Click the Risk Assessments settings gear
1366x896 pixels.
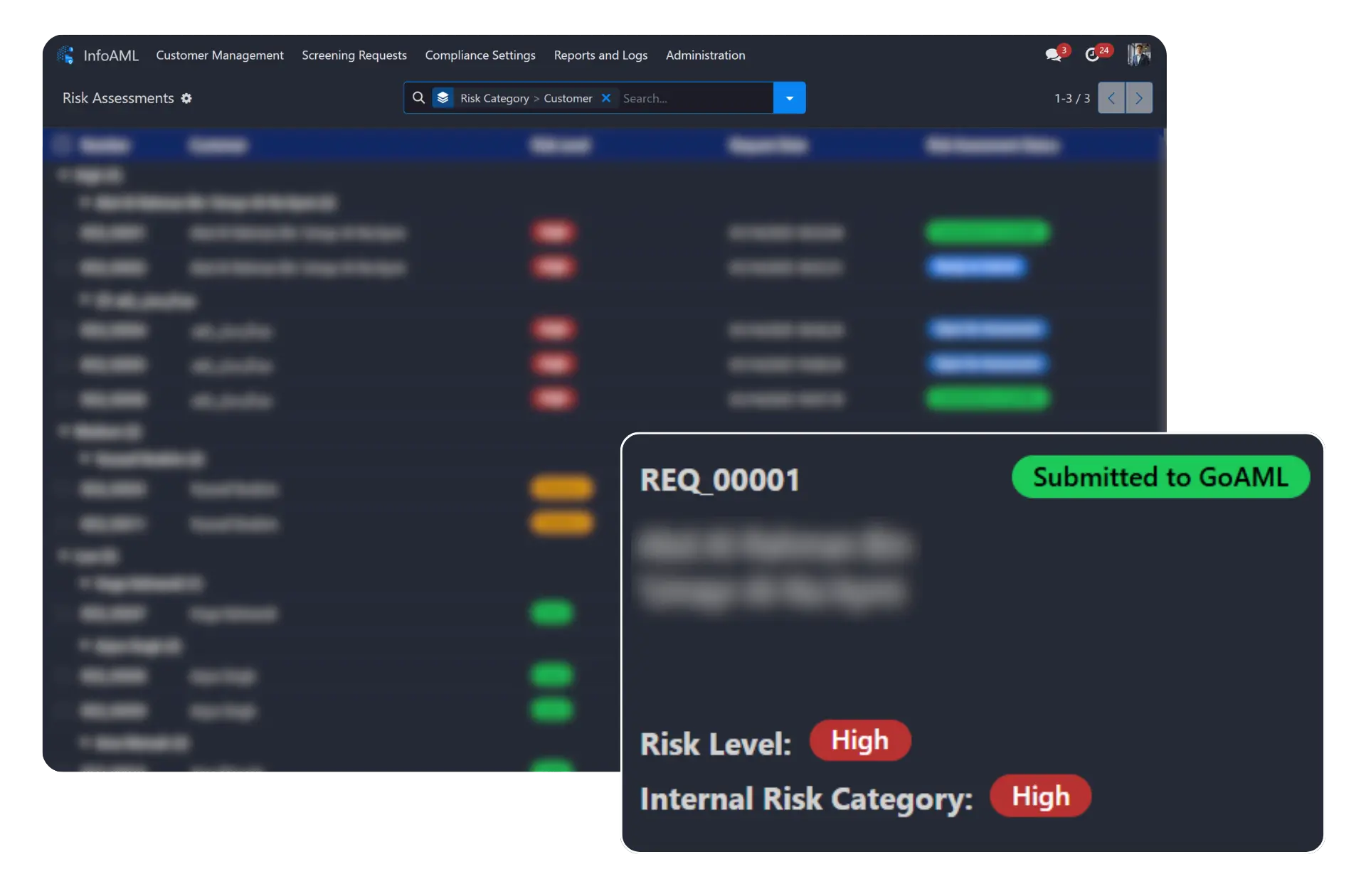(186, 98)
